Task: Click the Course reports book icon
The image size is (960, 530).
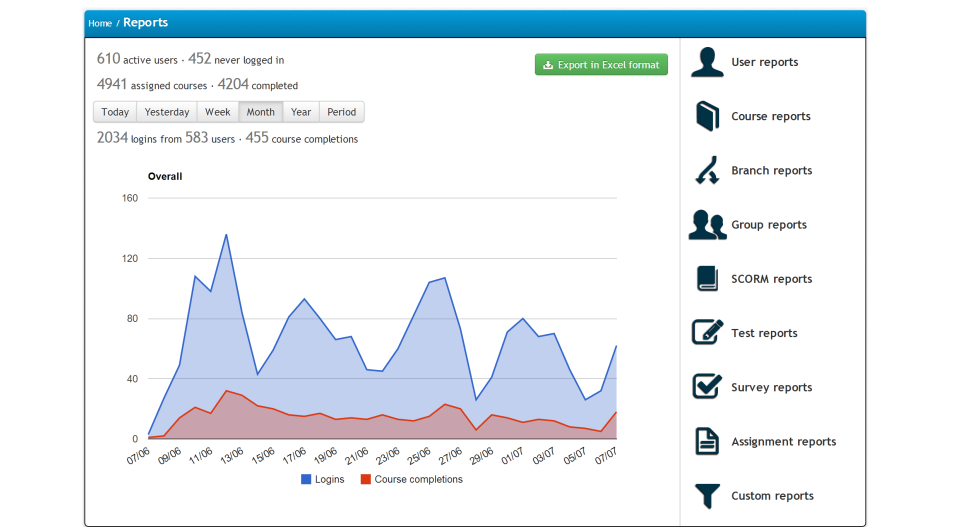Action: 707,116
